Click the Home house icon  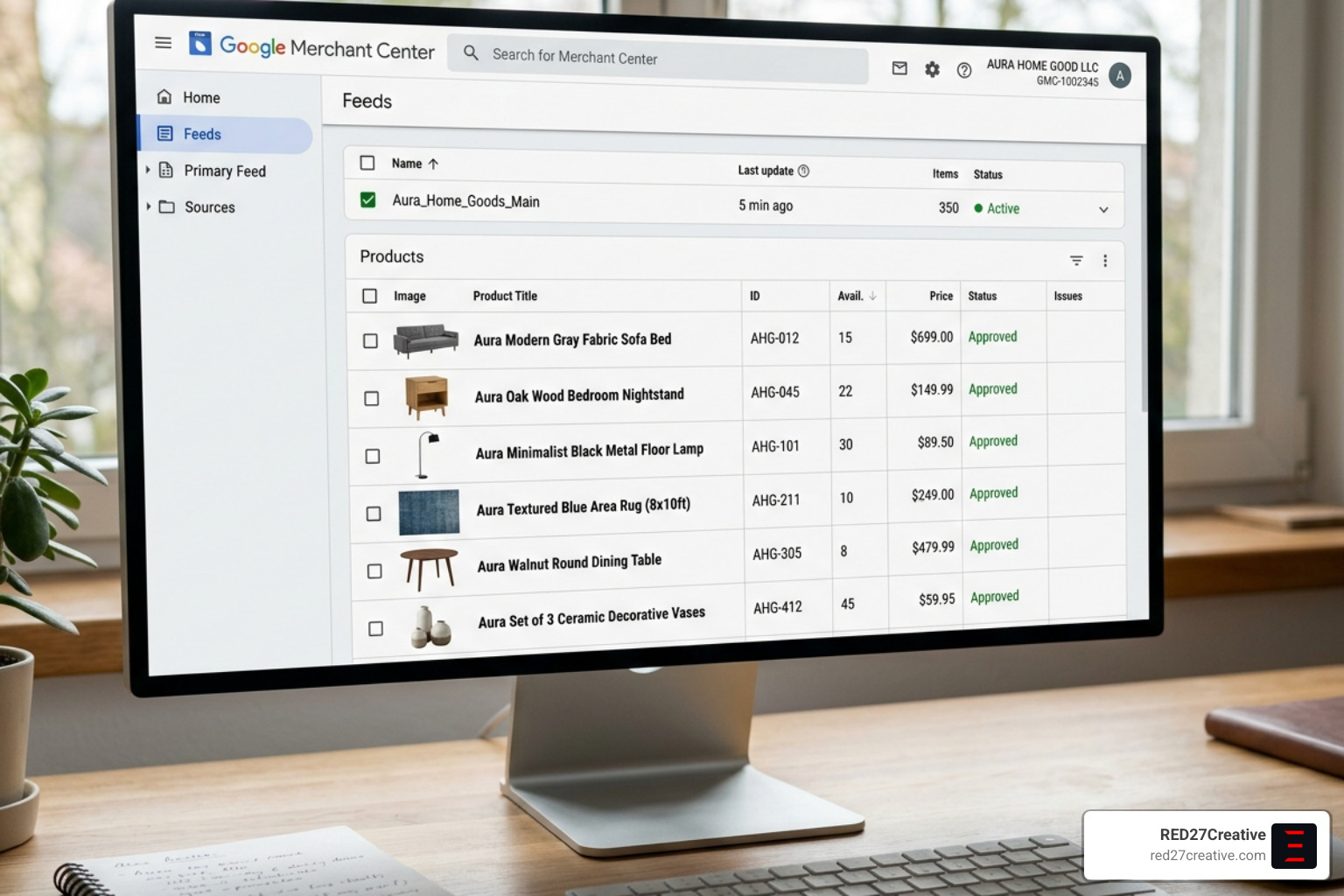click(x=164, y=96)
